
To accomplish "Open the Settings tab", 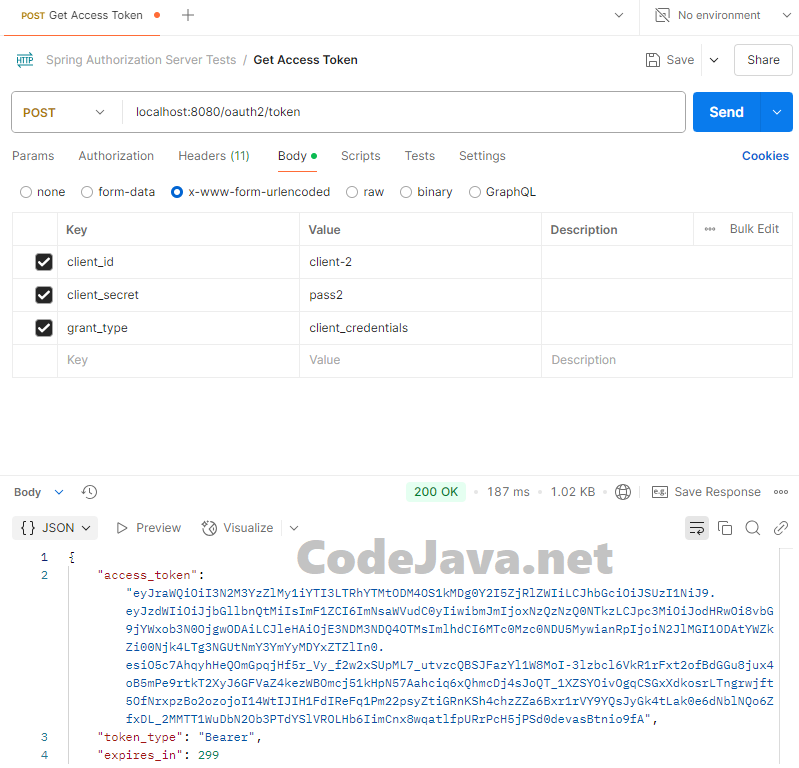I will (x=483, y=156).
